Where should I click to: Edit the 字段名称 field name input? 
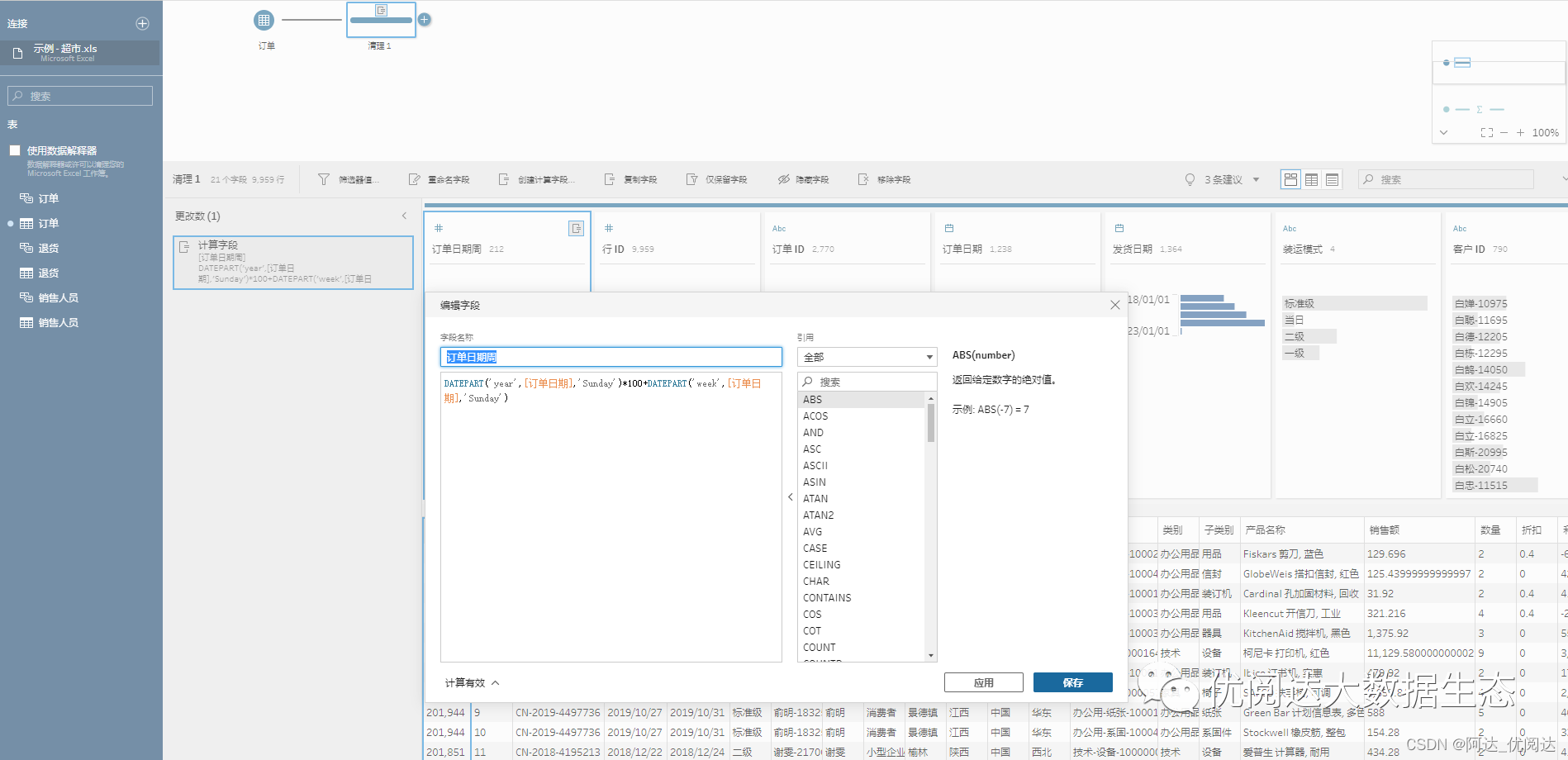(x=611, y=357)
